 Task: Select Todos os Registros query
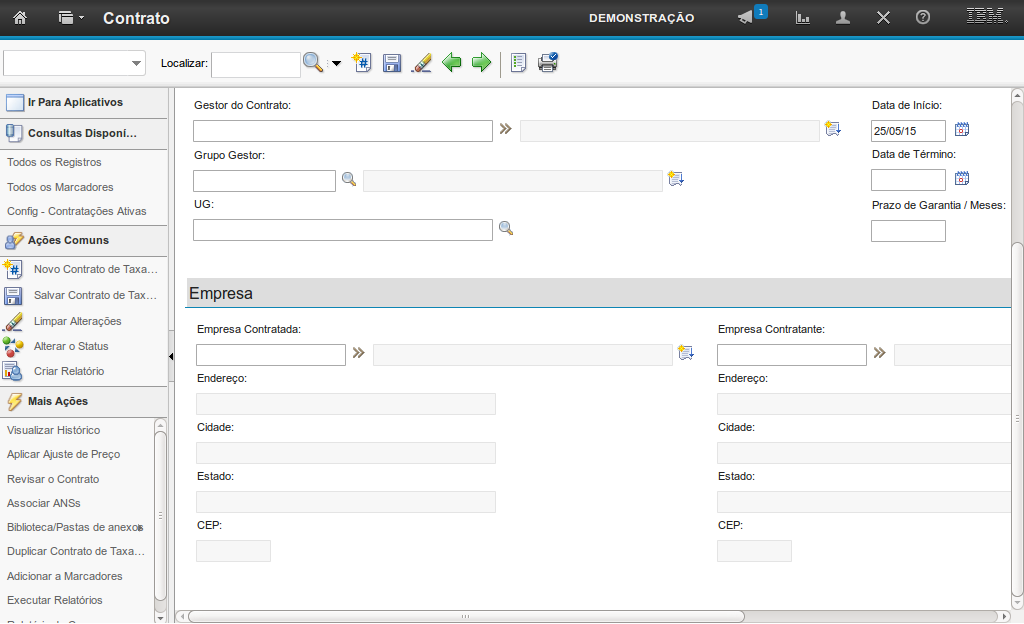click(54, 162)
